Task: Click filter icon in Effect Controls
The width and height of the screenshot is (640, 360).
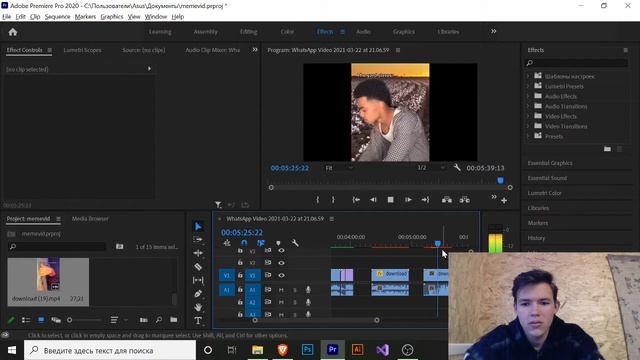Action: coord(218,204)
